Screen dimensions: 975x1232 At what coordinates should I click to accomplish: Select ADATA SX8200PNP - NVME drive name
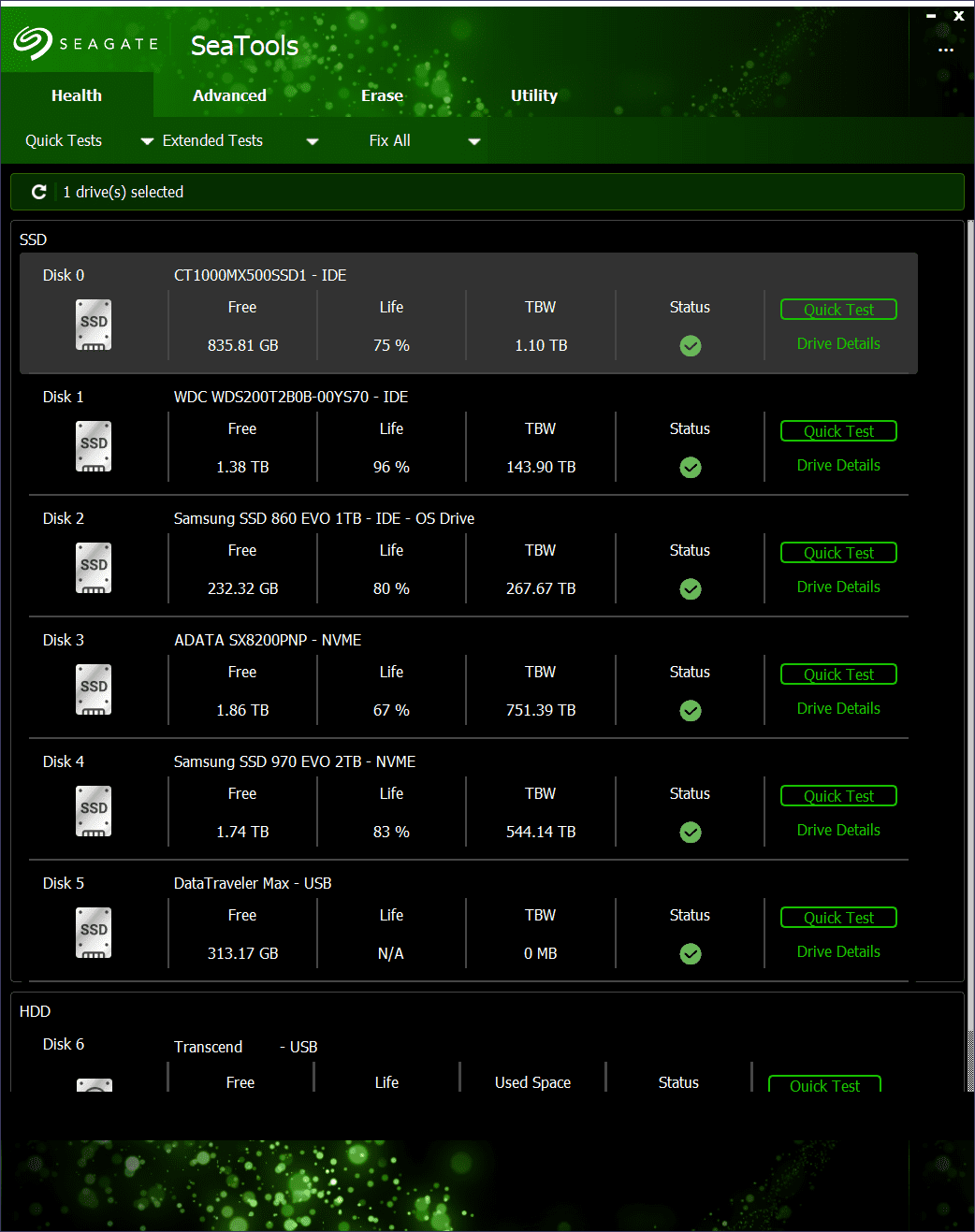(268, 640)
